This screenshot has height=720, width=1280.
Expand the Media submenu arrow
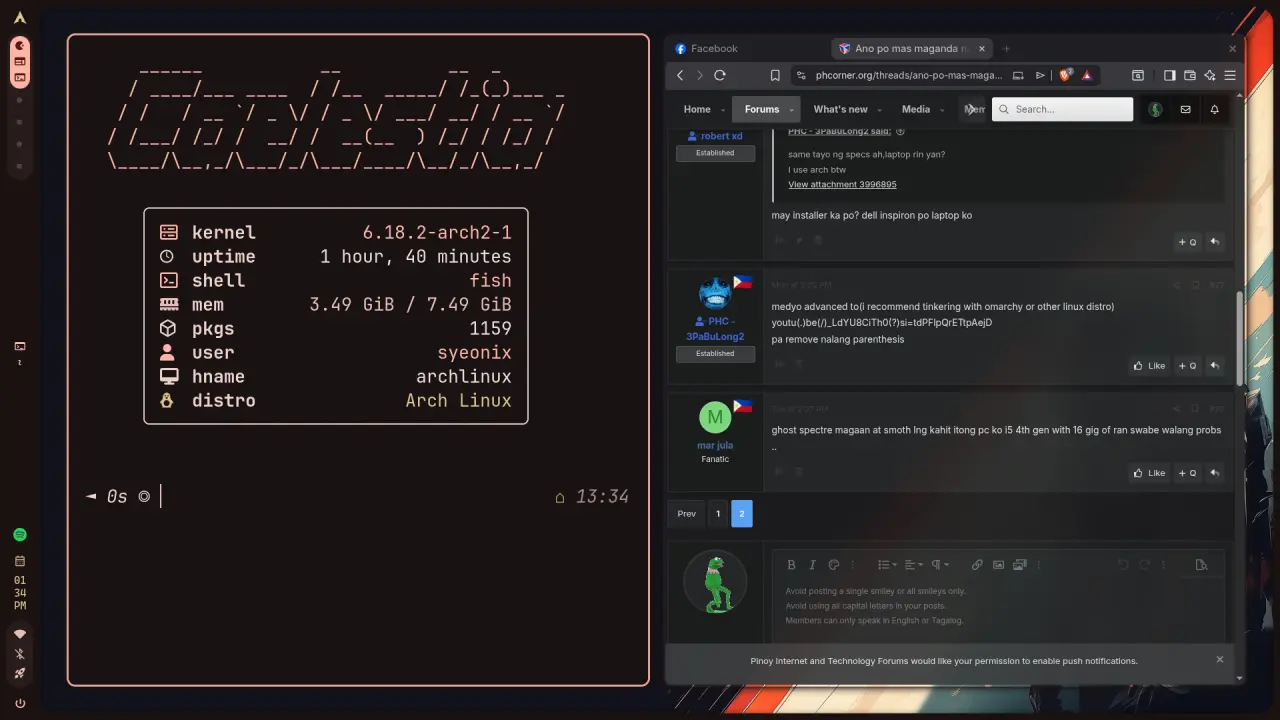[x=942, y=110]
